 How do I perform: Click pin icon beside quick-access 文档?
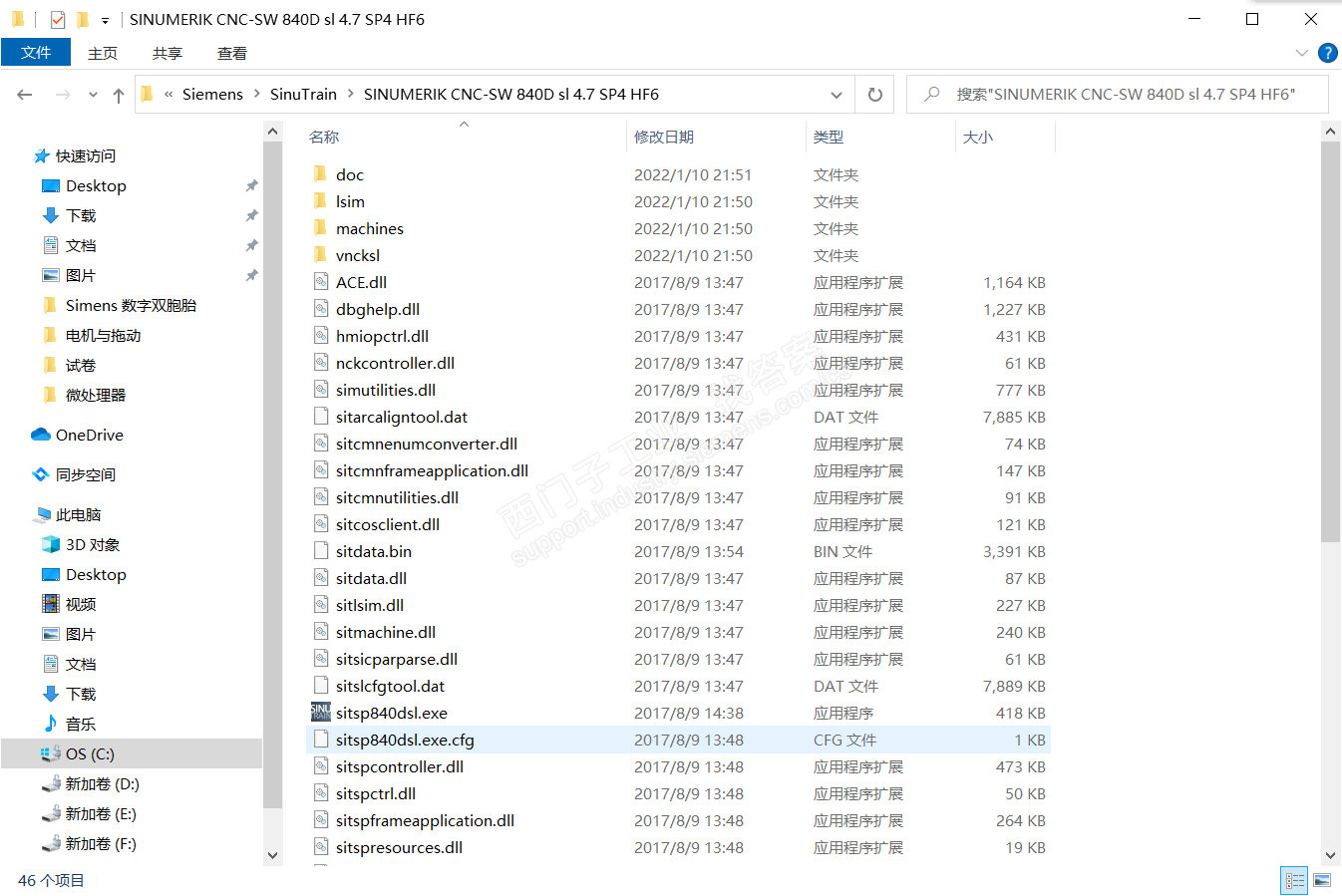tap(251, 245)
